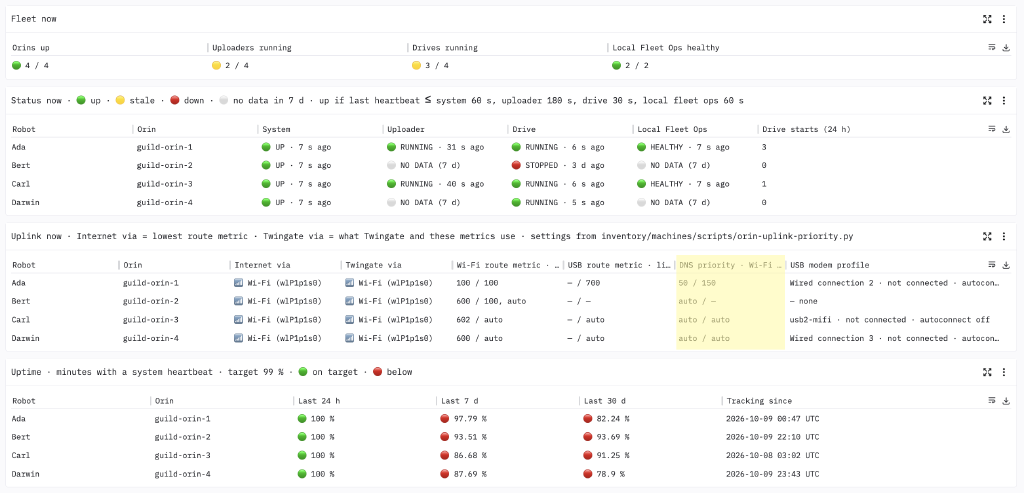Click Bert's 600 / 100, auto Wi-Fi metric

[490, 302]
